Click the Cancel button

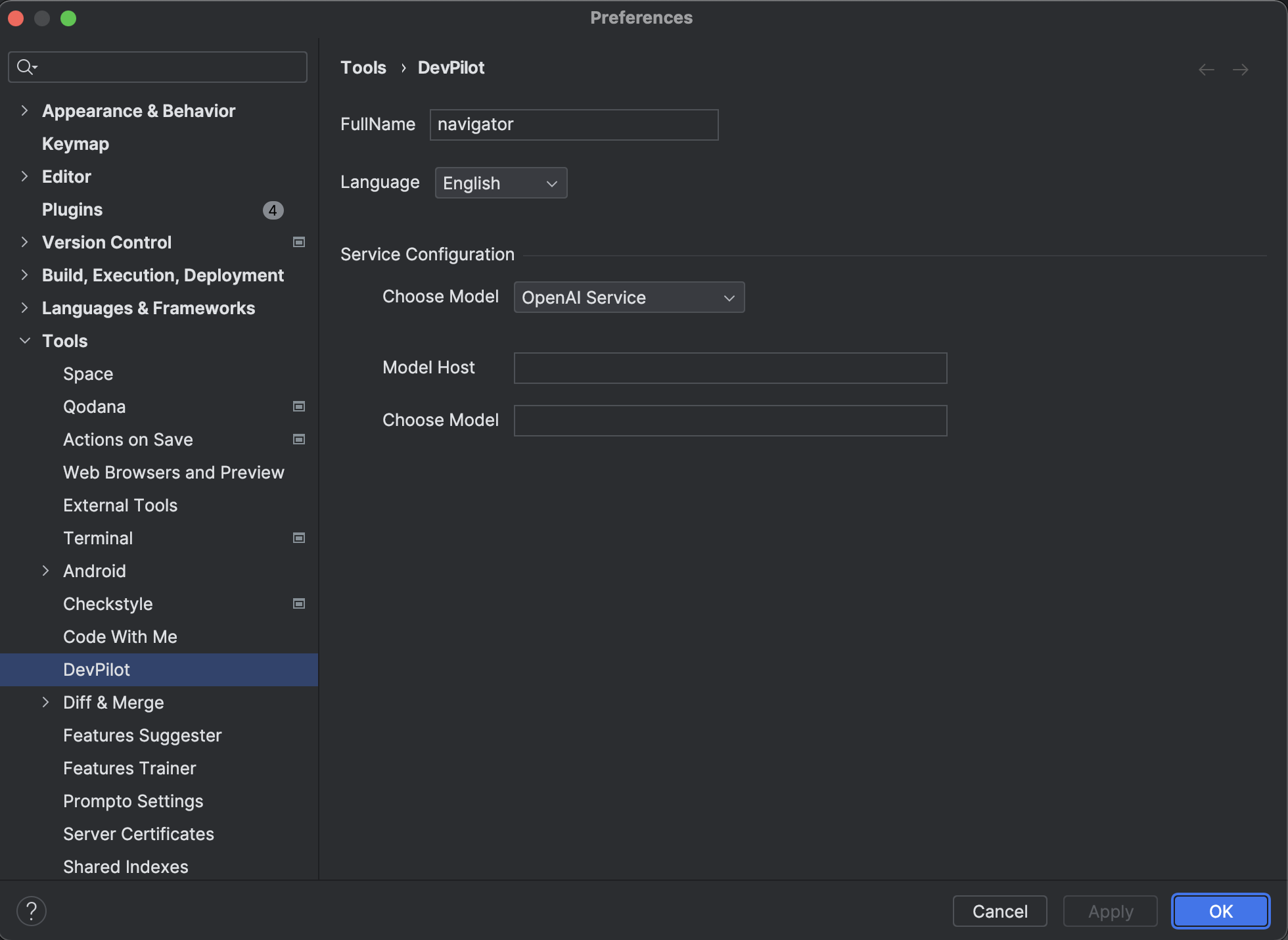coord(1000,910)
